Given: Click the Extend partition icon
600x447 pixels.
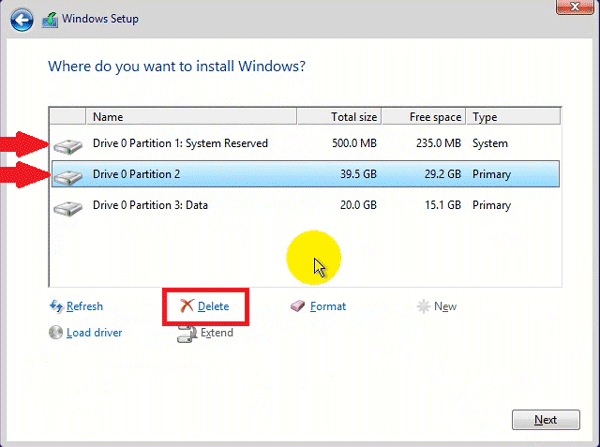Looking at the screenshot, I should coord(186,334).
